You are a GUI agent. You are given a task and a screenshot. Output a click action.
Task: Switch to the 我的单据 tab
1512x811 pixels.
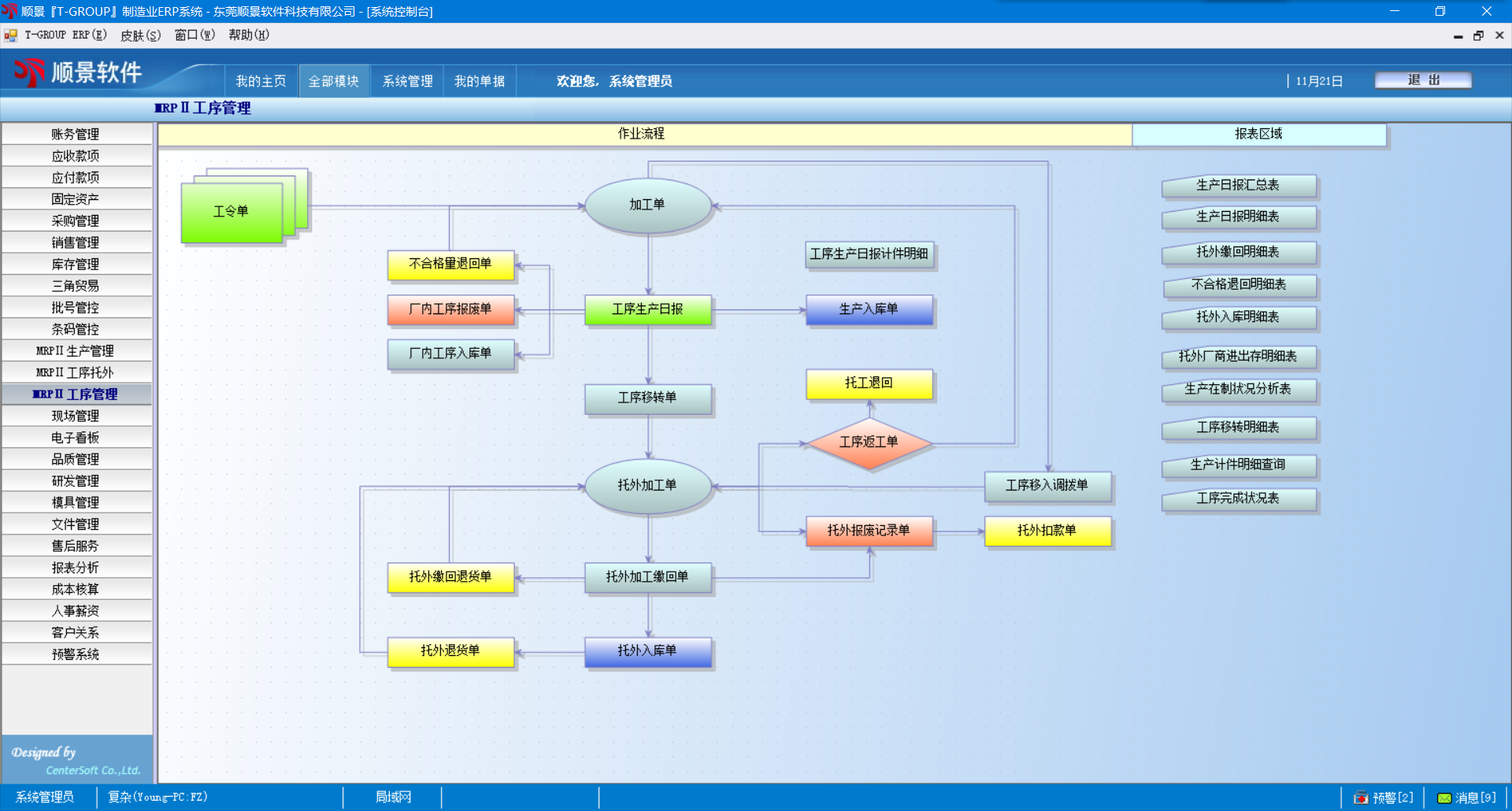(479, 81)
